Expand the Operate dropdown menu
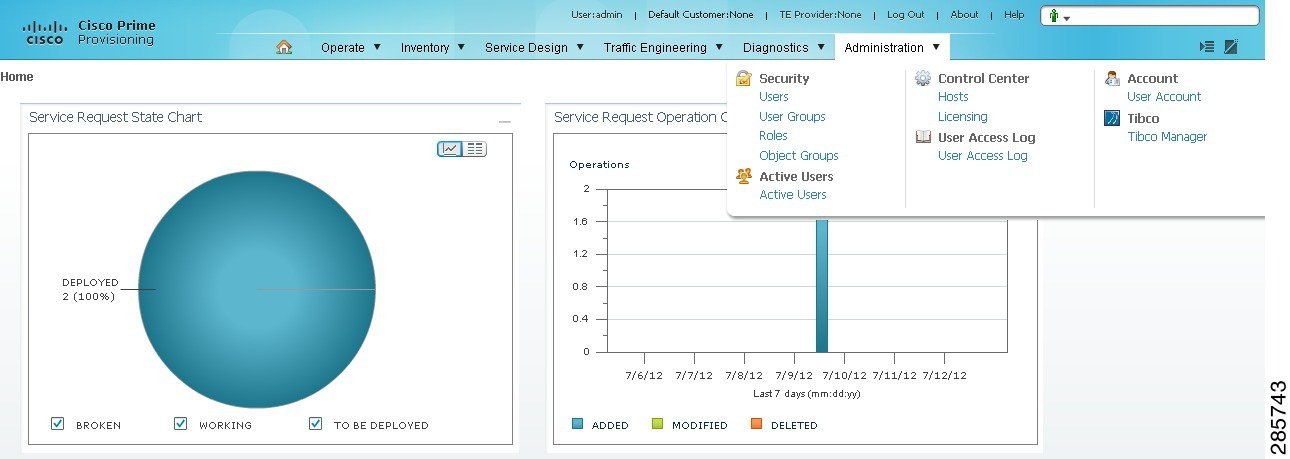Screen dimensions: 1290x459 [351, 47]
